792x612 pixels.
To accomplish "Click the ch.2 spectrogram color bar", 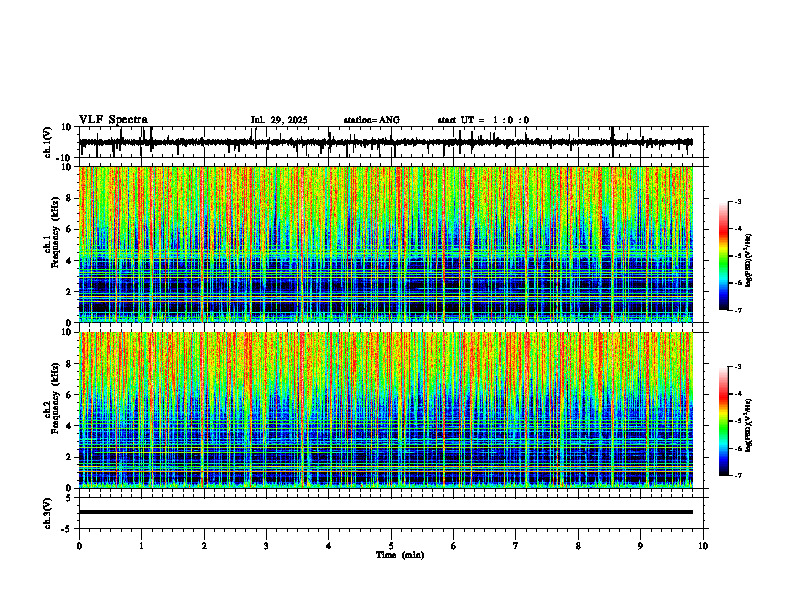I will point(724,421).
